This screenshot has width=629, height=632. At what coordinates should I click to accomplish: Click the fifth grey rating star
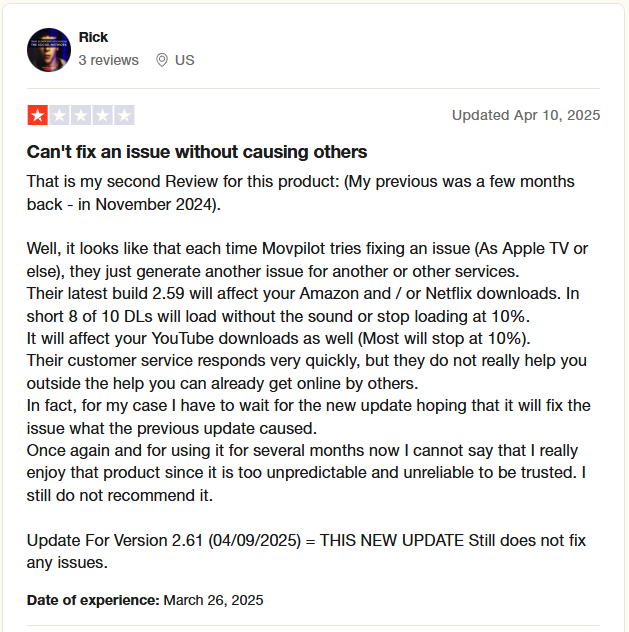coord(124,115)
